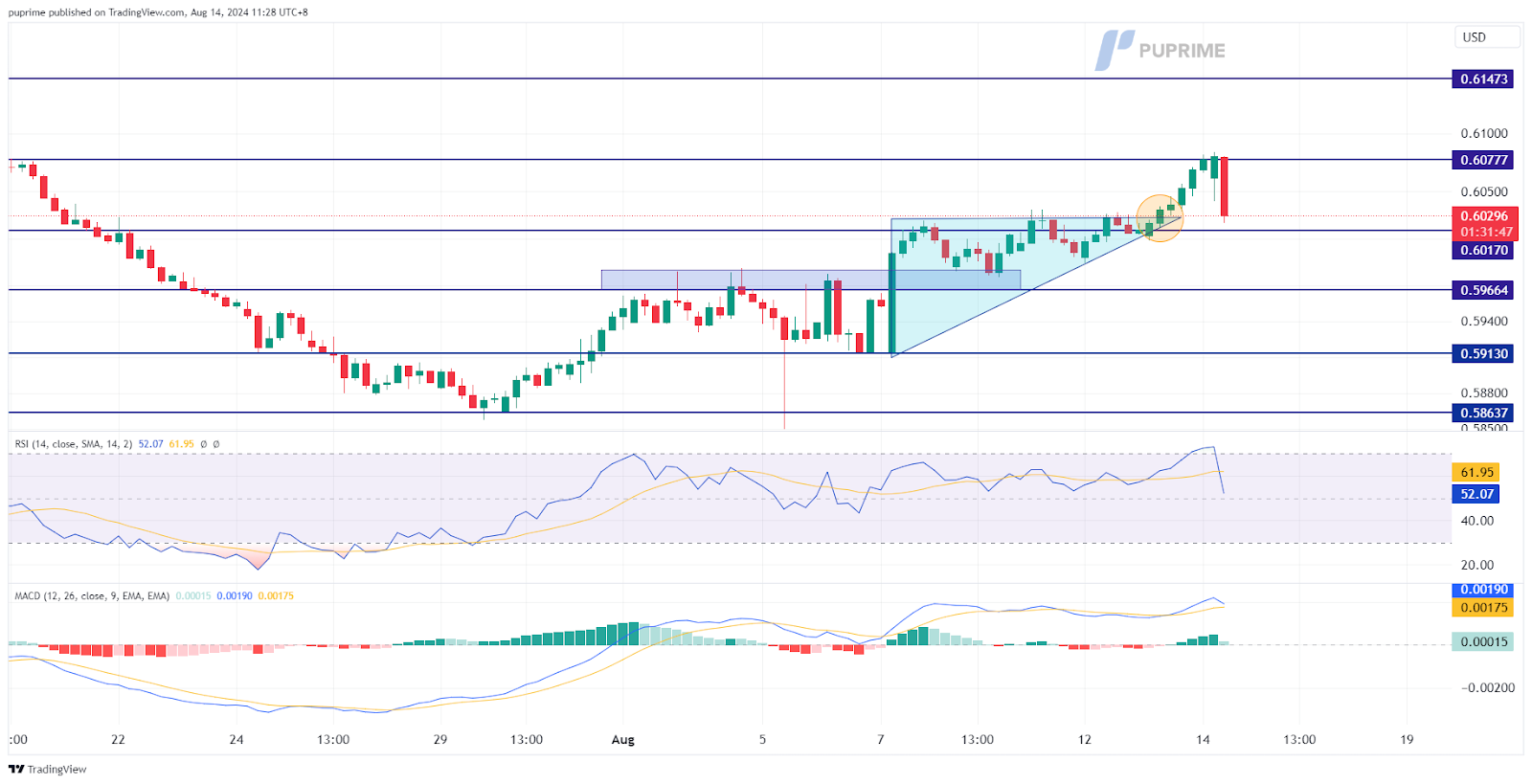This screenshot has height=784, width=1532.
Task: Open the USD currency selector
Action: 1486,37
